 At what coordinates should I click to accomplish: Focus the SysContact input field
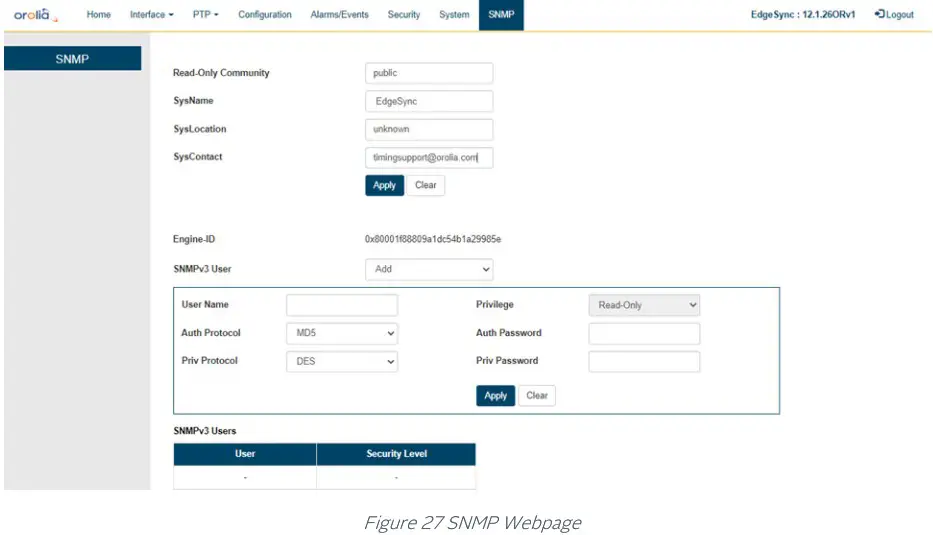click(x=429, y=158)
